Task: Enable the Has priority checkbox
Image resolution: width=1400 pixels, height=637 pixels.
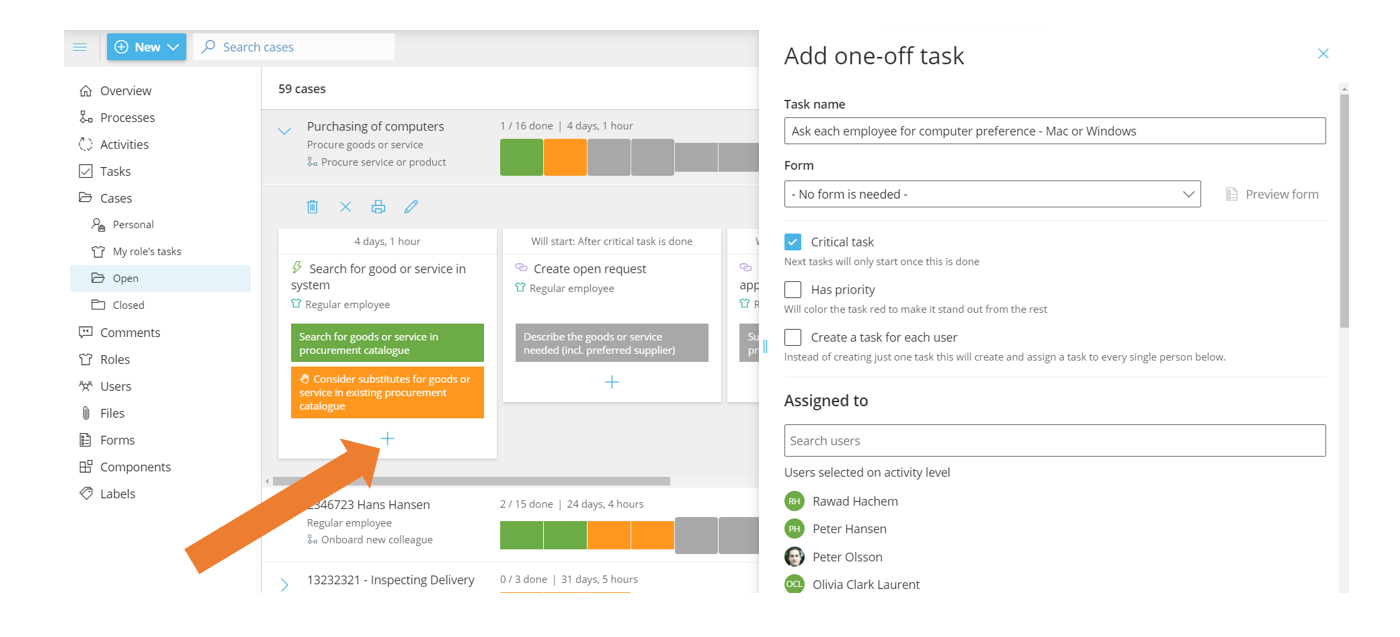Action: (x=793, y=290)
